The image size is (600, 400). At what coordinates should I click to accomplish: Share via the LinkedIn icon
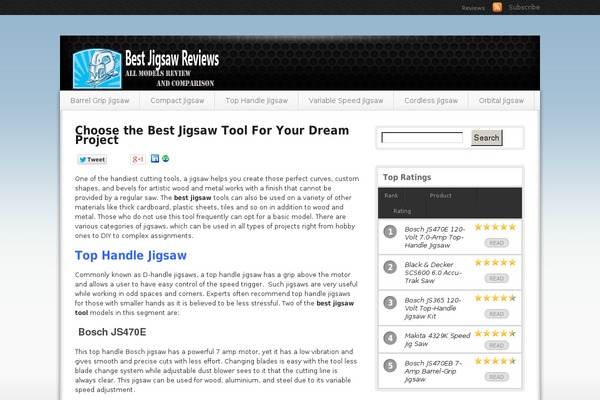155,158
